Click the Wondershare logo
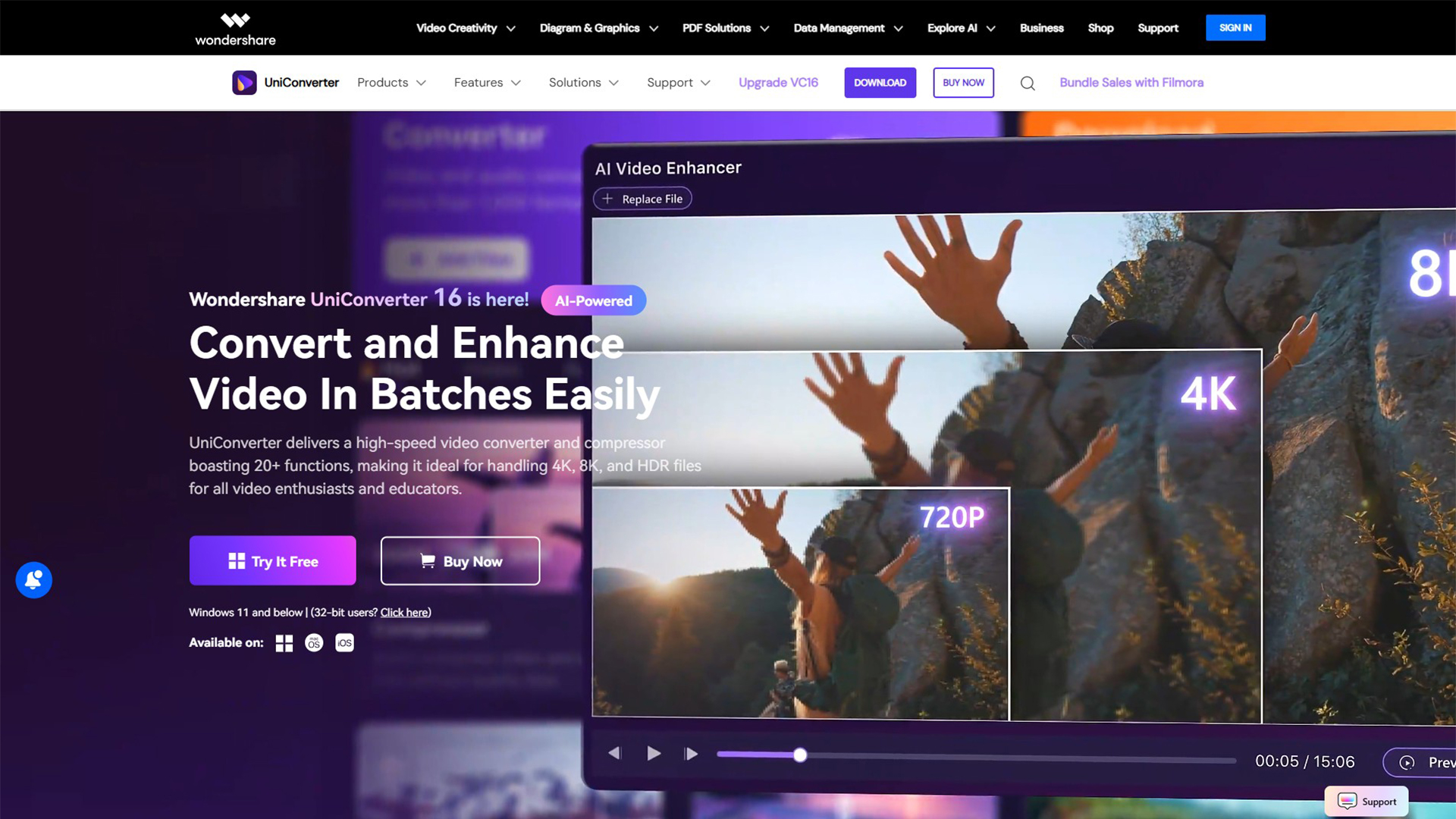Image resolution: width=1456 pixels, height=819 pixels. pos(235,29)
